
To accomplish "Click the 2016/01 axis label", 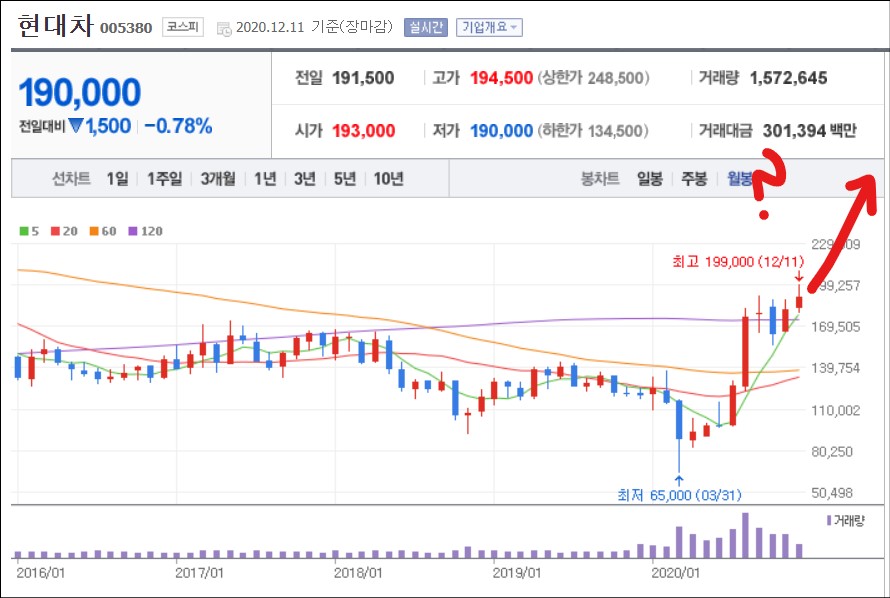I will [40, 572].
